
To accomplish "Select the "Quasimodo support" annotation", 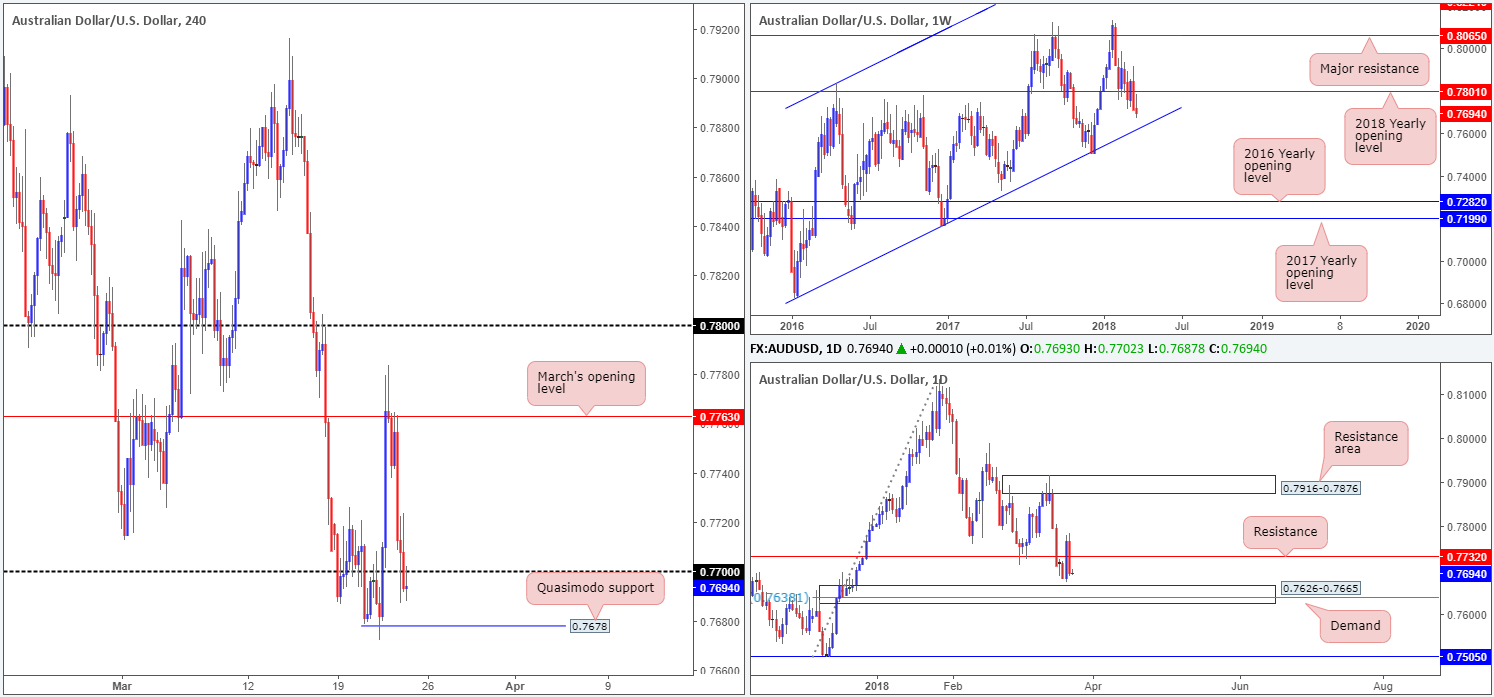I will [595, 588].
